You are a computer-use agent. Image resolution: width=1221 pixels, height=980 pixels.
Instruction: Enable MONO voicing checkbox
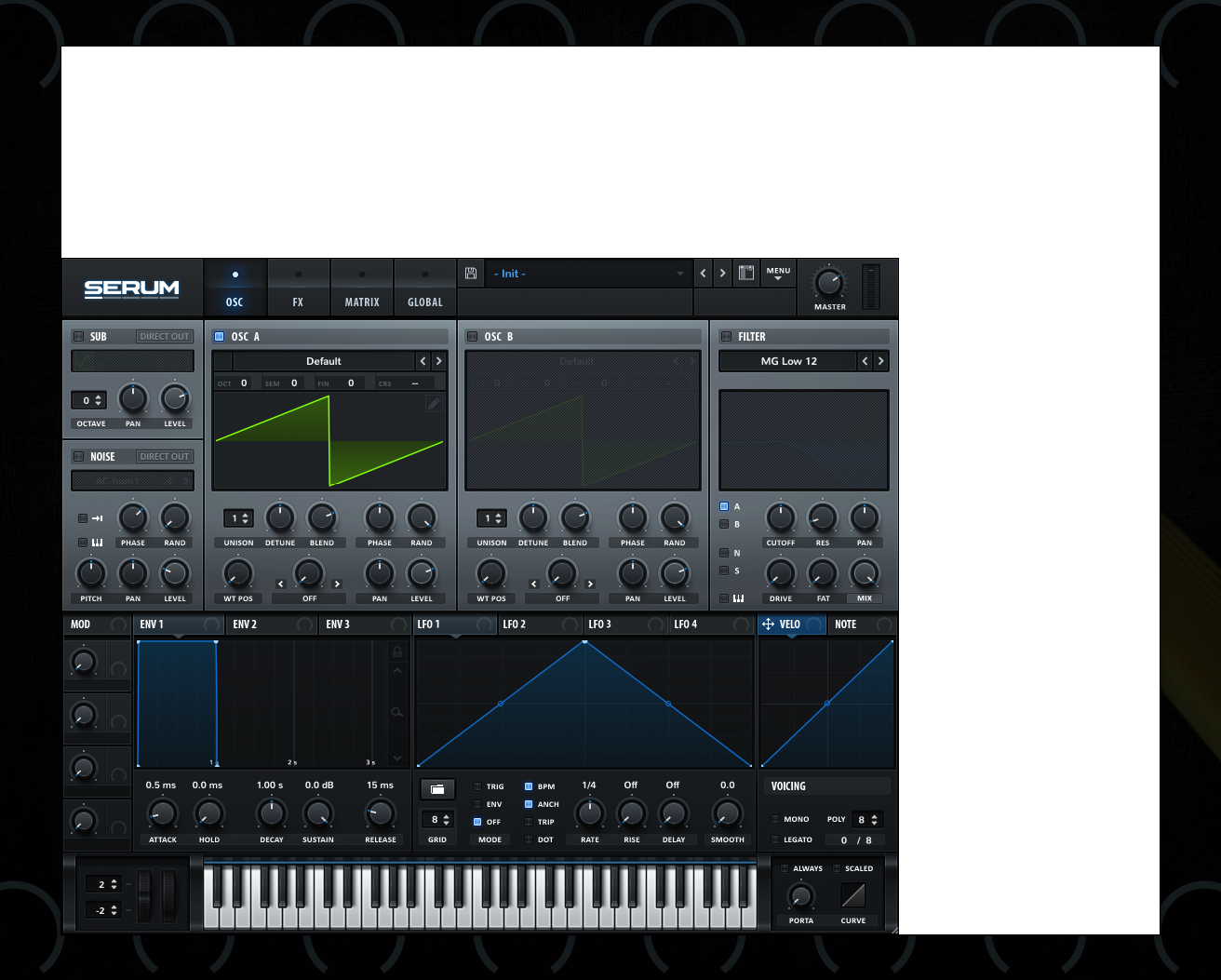point(775,819)
